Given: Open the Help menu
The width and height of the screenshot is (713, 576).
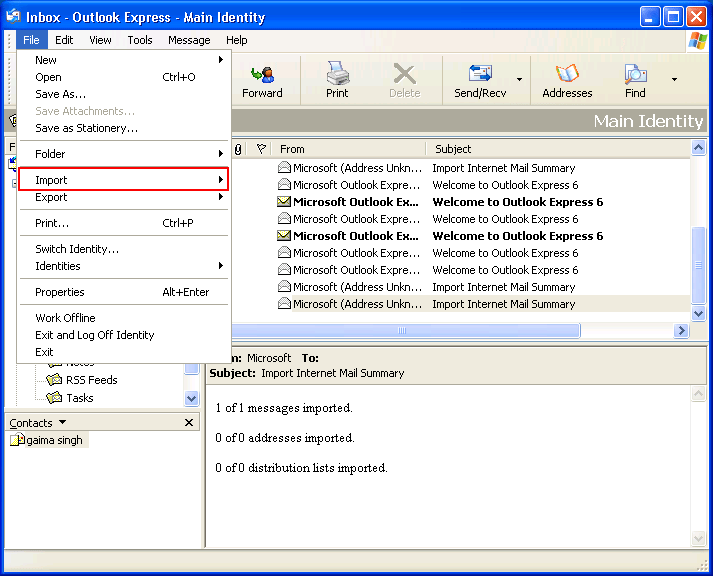Looking at the screenshot, I should (236, 40).
